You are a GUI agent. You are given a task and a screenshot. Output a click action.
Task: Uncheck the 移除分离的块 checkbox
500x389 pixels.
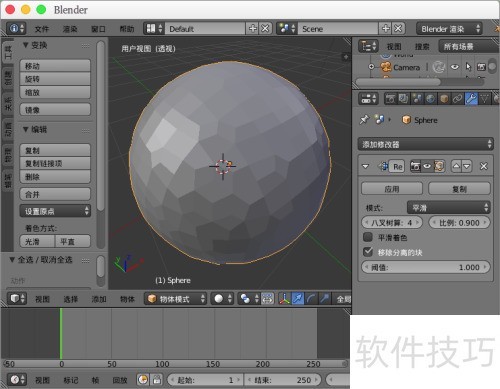[x=368, y=252]
